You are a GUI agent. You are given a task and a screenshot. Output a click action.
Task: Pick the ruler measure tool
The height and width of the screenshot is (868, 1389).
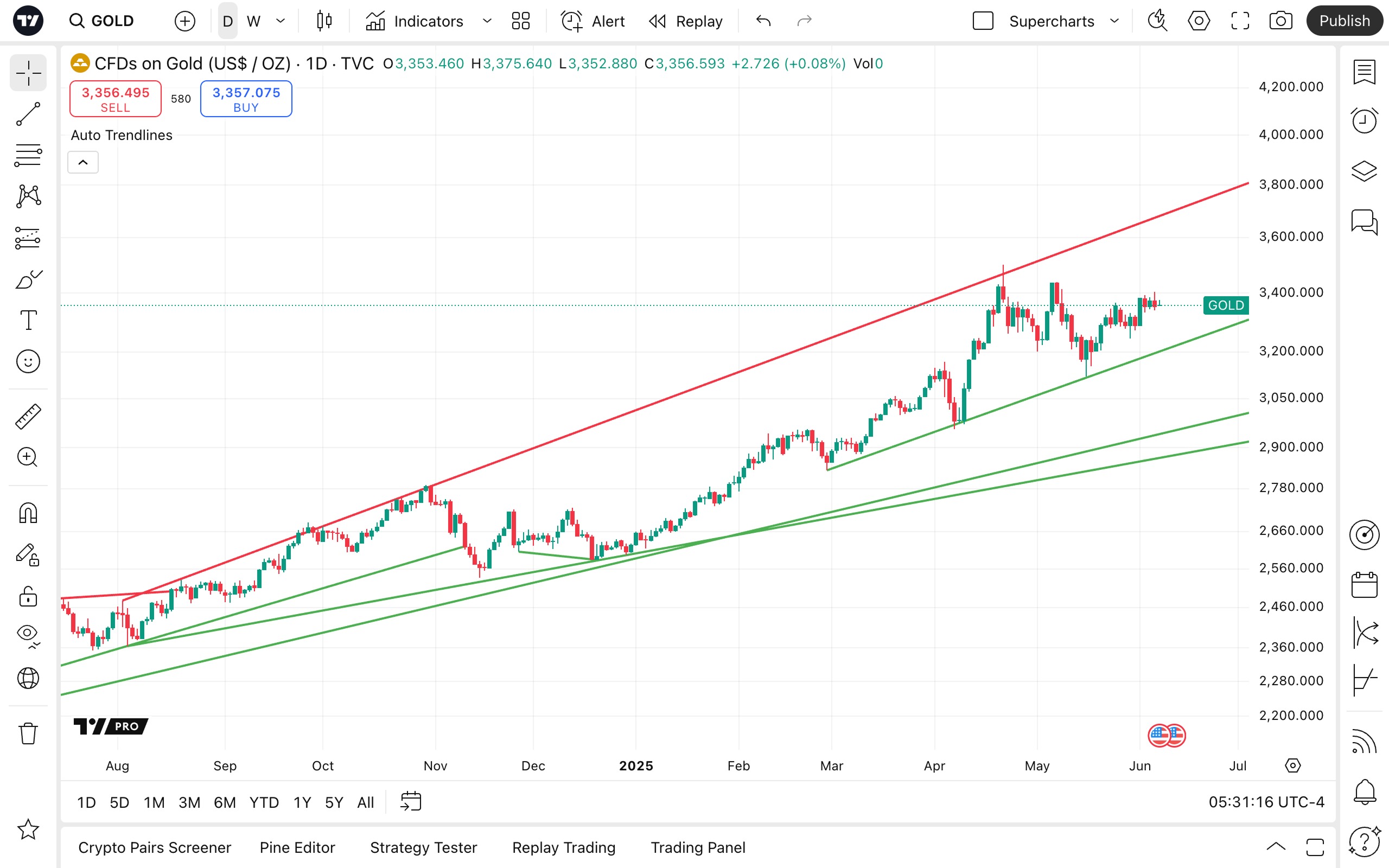coord(28,416)
